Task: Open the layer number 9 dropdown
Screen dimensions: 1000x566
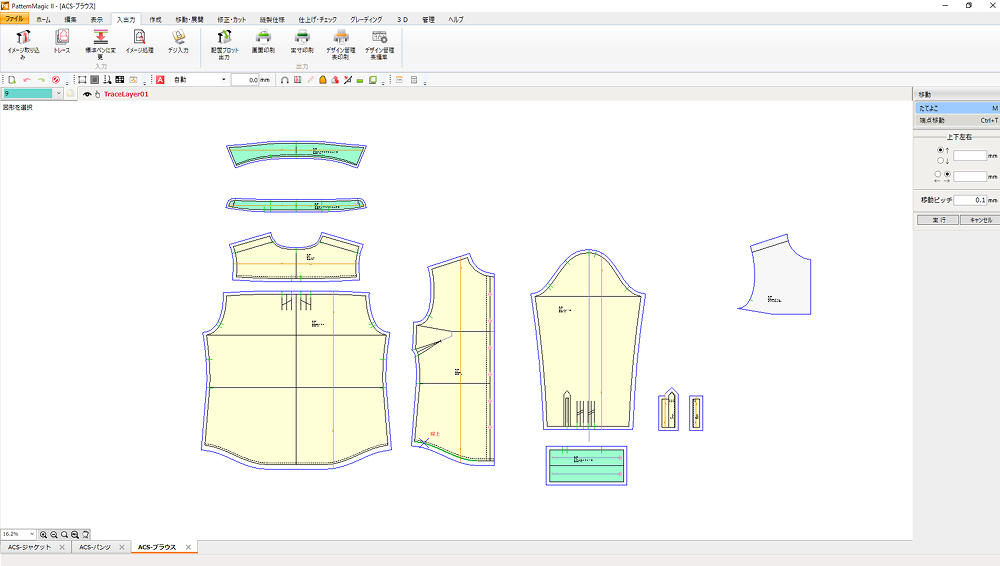Action: pyautogui.click(x=58, y=93)
